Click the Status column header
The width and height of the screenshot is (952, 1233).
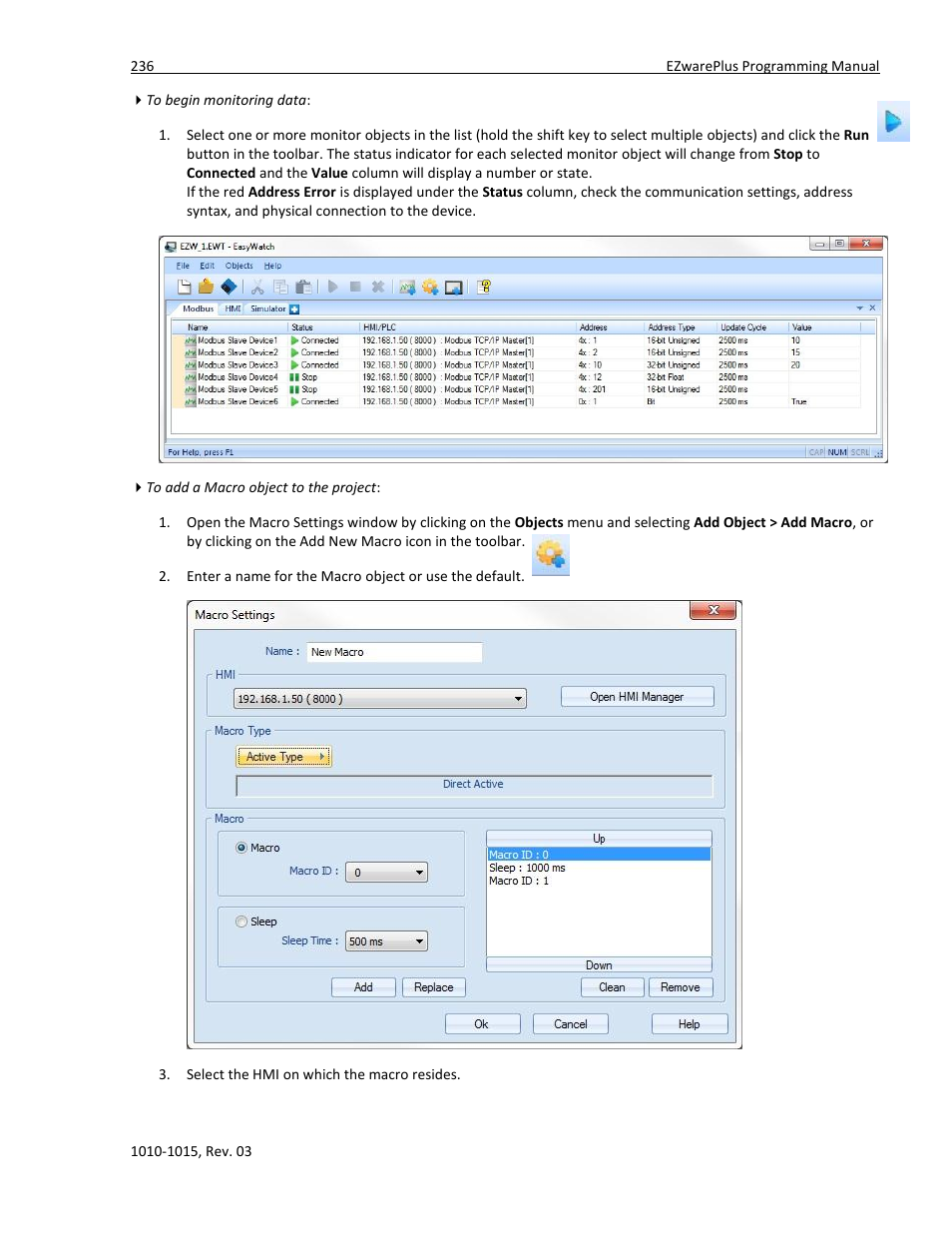pyautogui.click(x=322, y=327)
